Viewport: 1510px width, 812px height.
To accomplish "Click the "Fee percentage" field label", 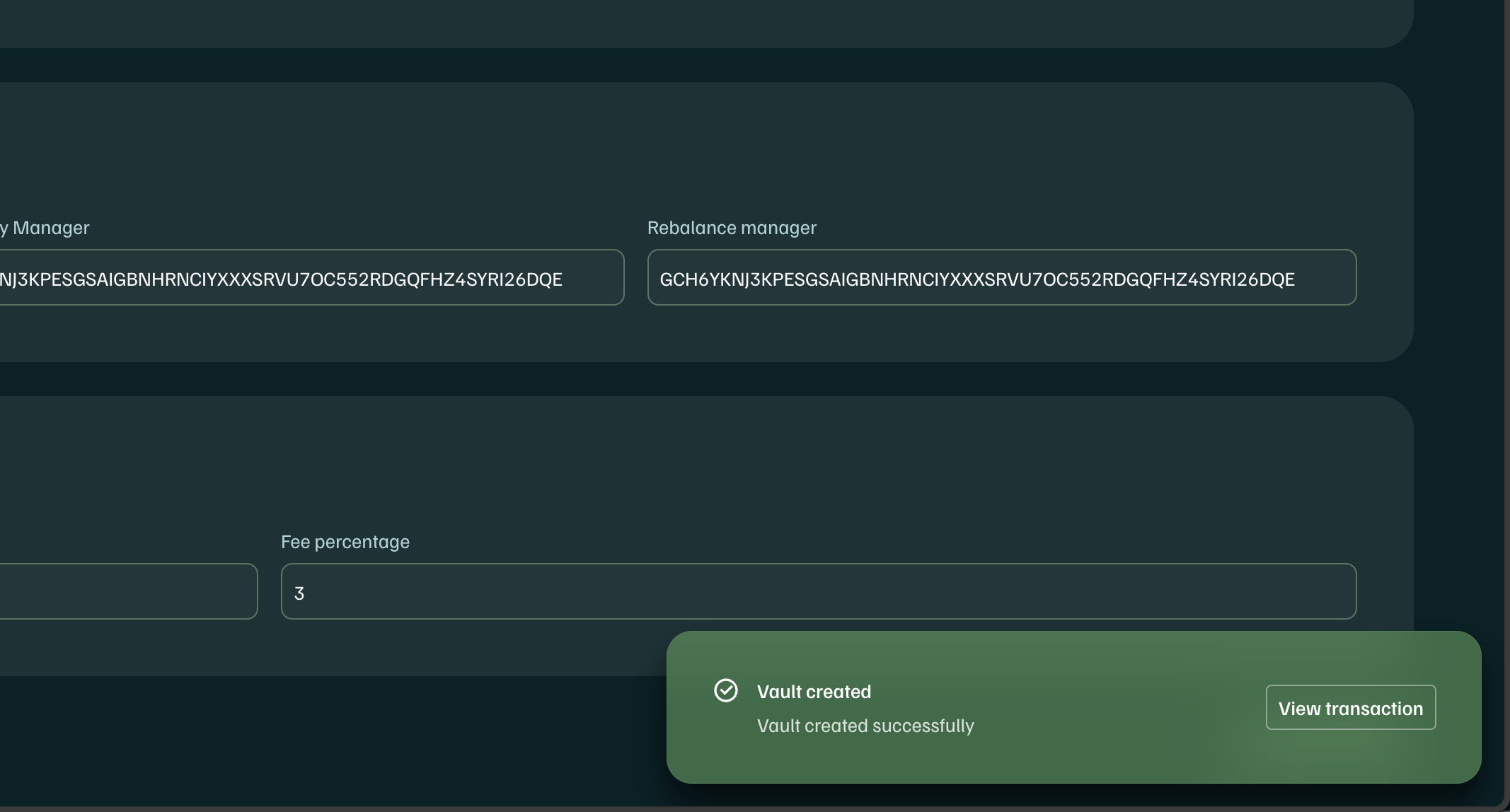I will [x=345, y=542].
